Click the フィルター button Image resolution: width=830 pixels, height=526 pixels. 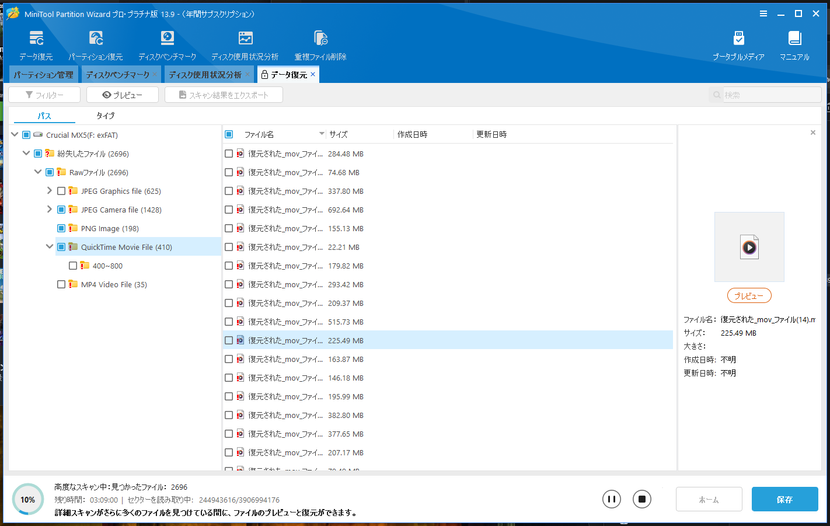44,95
